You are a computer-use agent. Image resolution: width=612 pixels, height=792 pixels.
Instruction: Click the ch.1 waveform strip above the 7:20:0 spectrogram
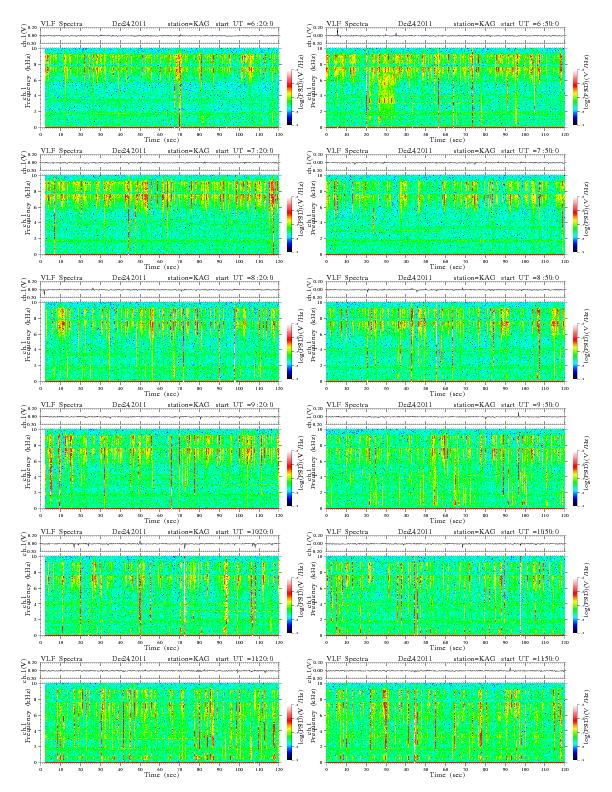point(160,163)
